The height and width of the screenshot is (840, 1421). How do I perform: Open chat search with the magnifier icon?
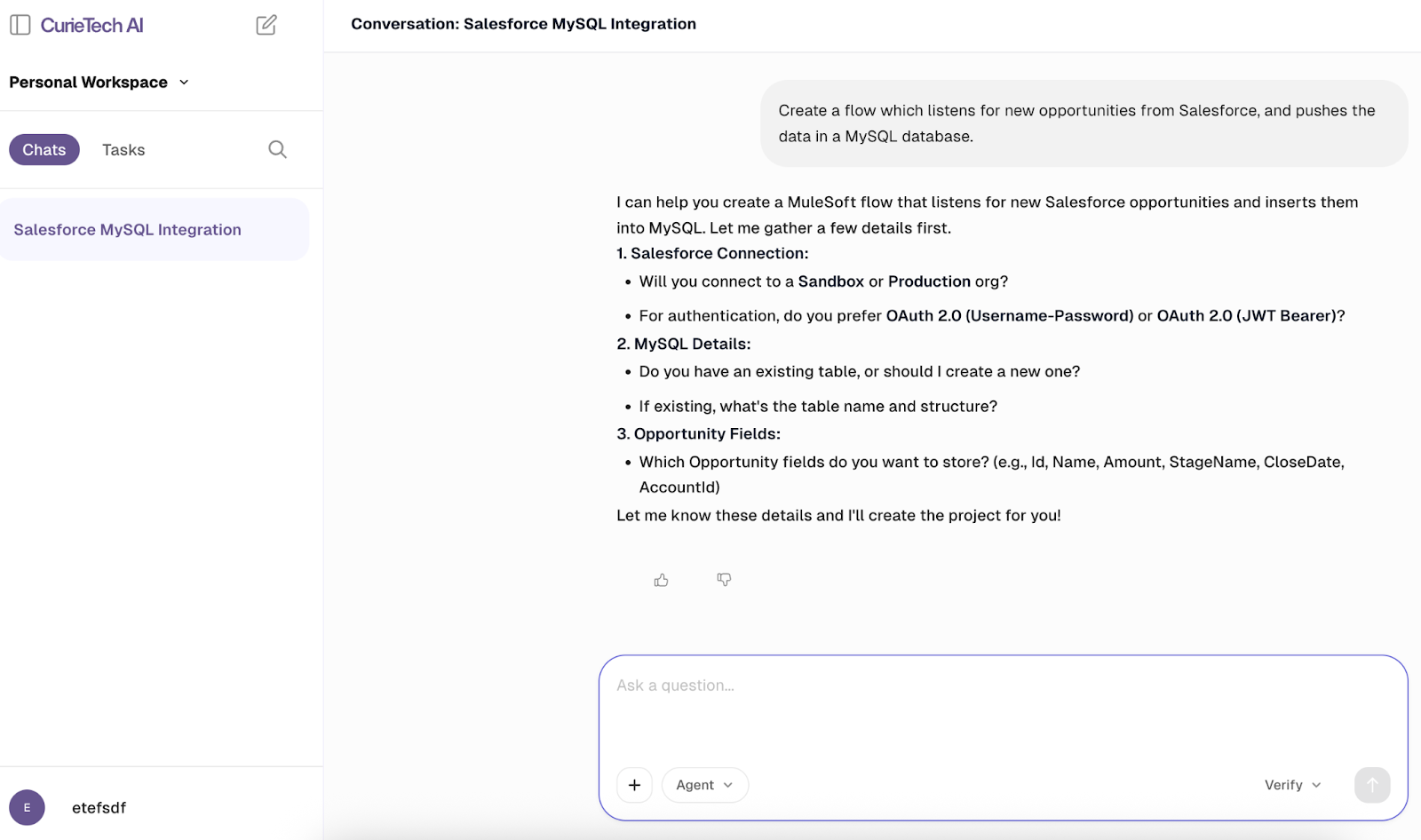click(276, 149)
